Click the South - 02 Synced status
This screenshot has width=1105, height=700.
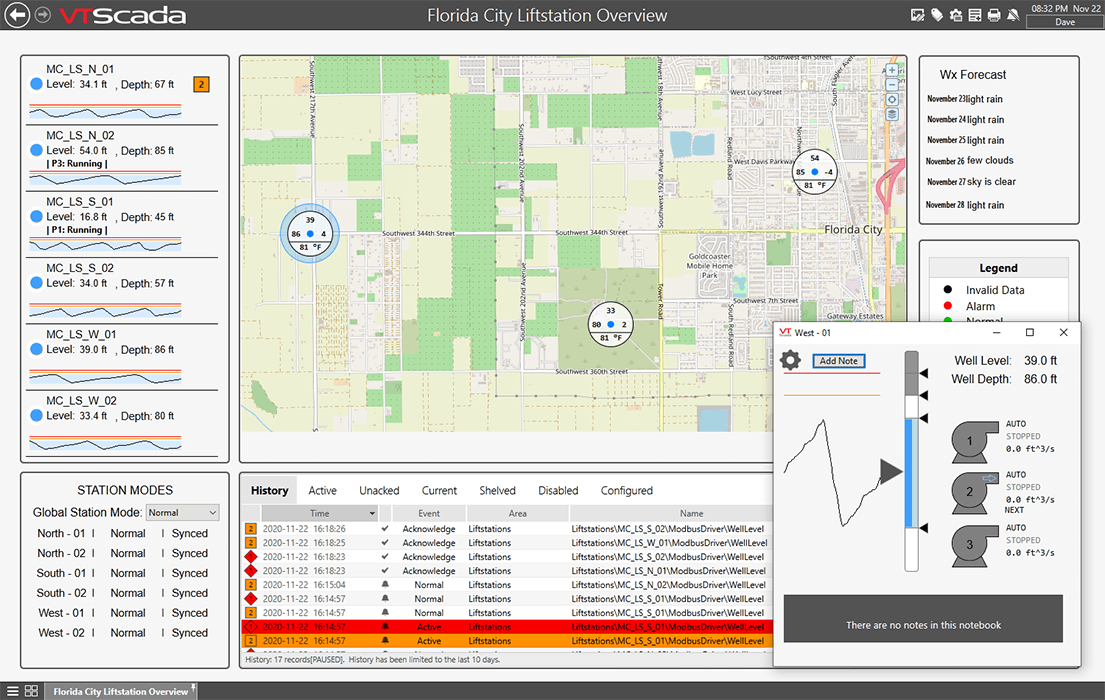click(190, 594)
